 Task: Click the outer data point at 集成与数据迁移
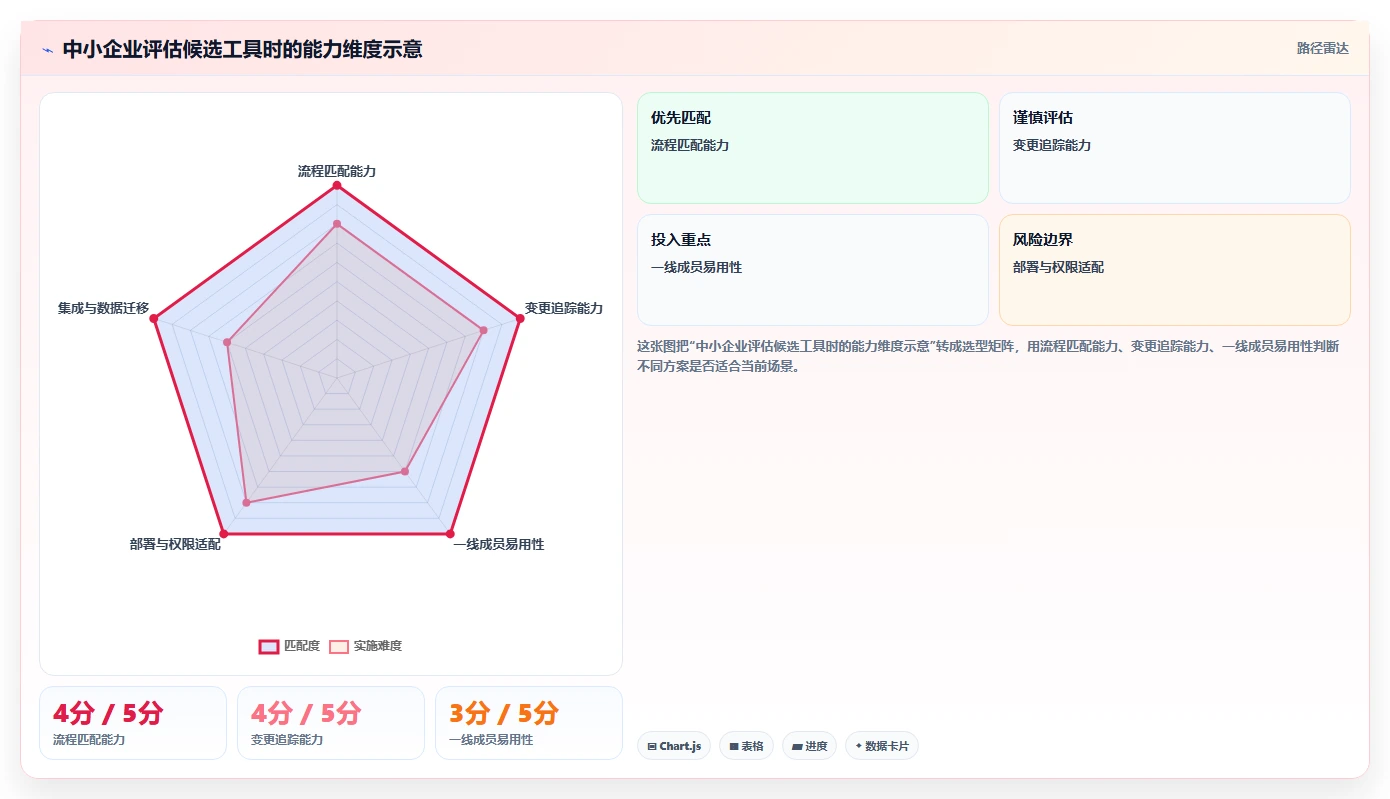[x=154, y=318]
